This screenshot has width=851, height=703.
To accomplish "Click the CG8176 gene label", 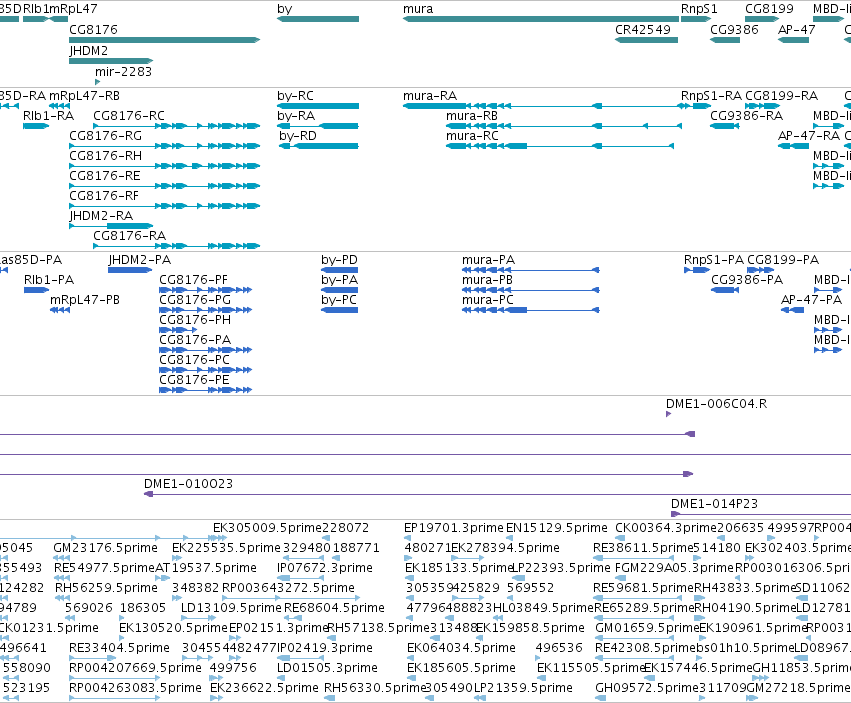I will point(93,30).
